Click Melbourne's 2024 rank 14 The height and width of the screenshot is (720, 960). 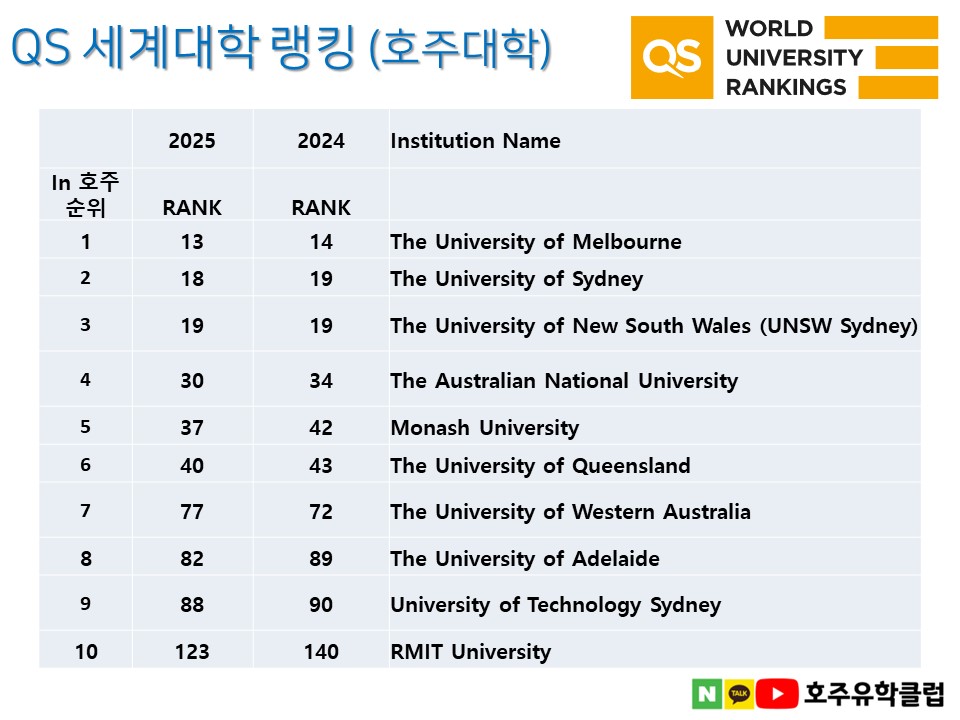[321, 242]
